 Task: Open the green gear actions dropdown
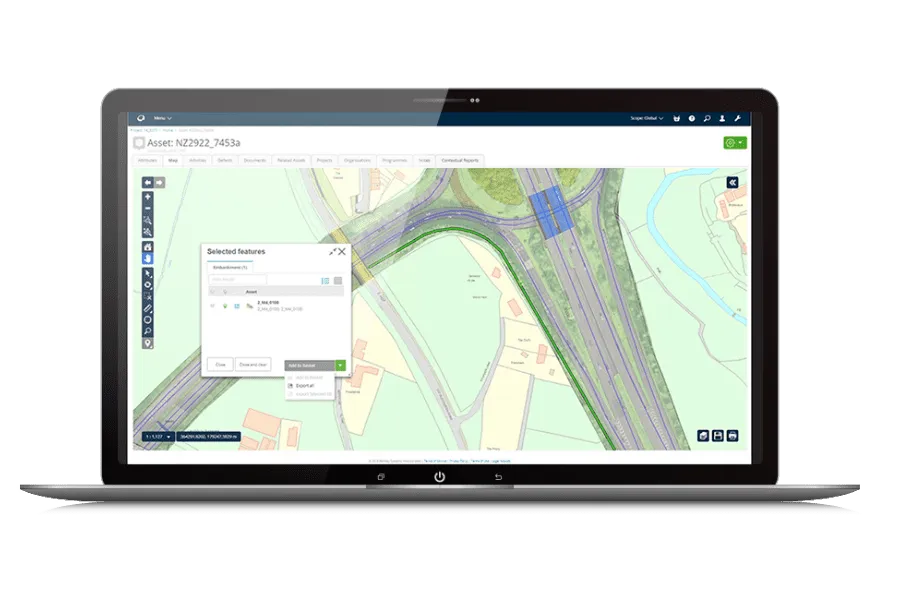pos(733,143)
